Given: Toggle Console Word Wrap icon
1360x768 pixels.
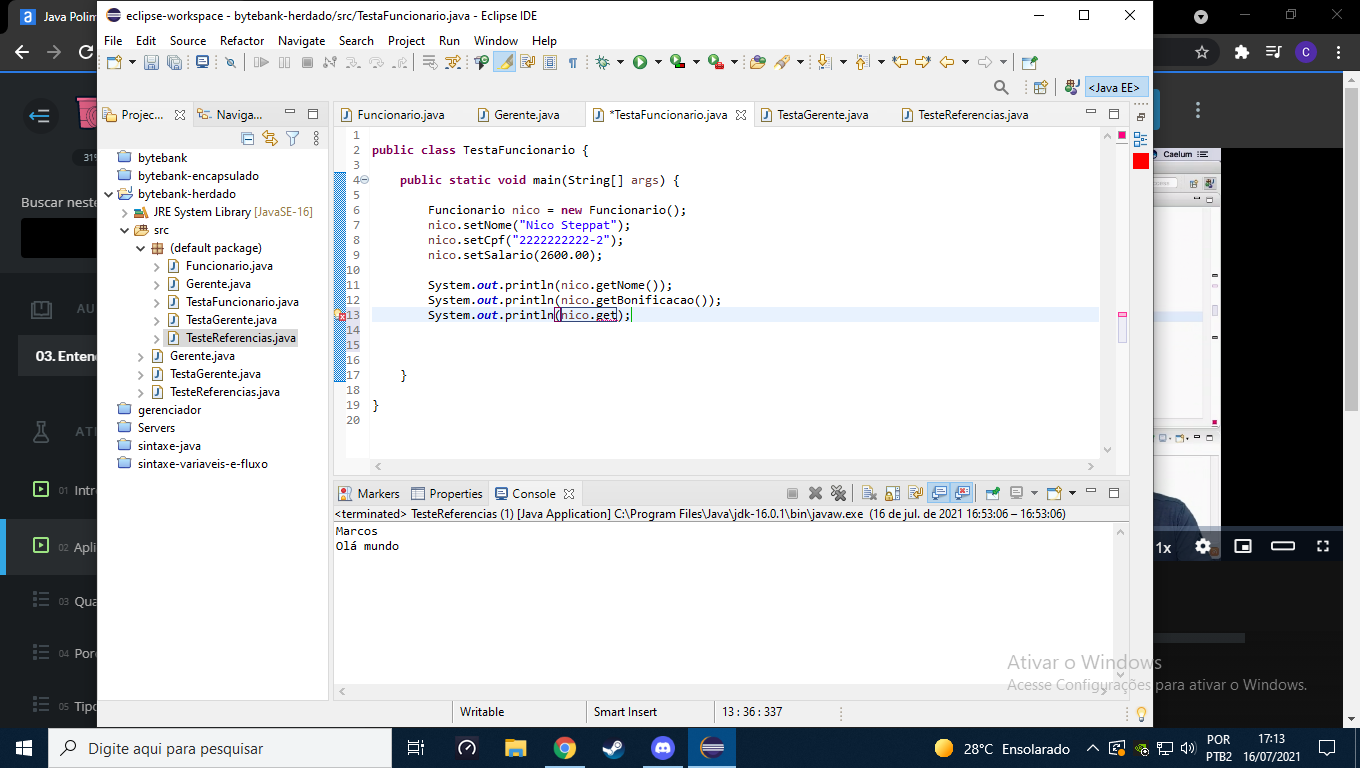Looking at the screenshot, I should point(915,493).
